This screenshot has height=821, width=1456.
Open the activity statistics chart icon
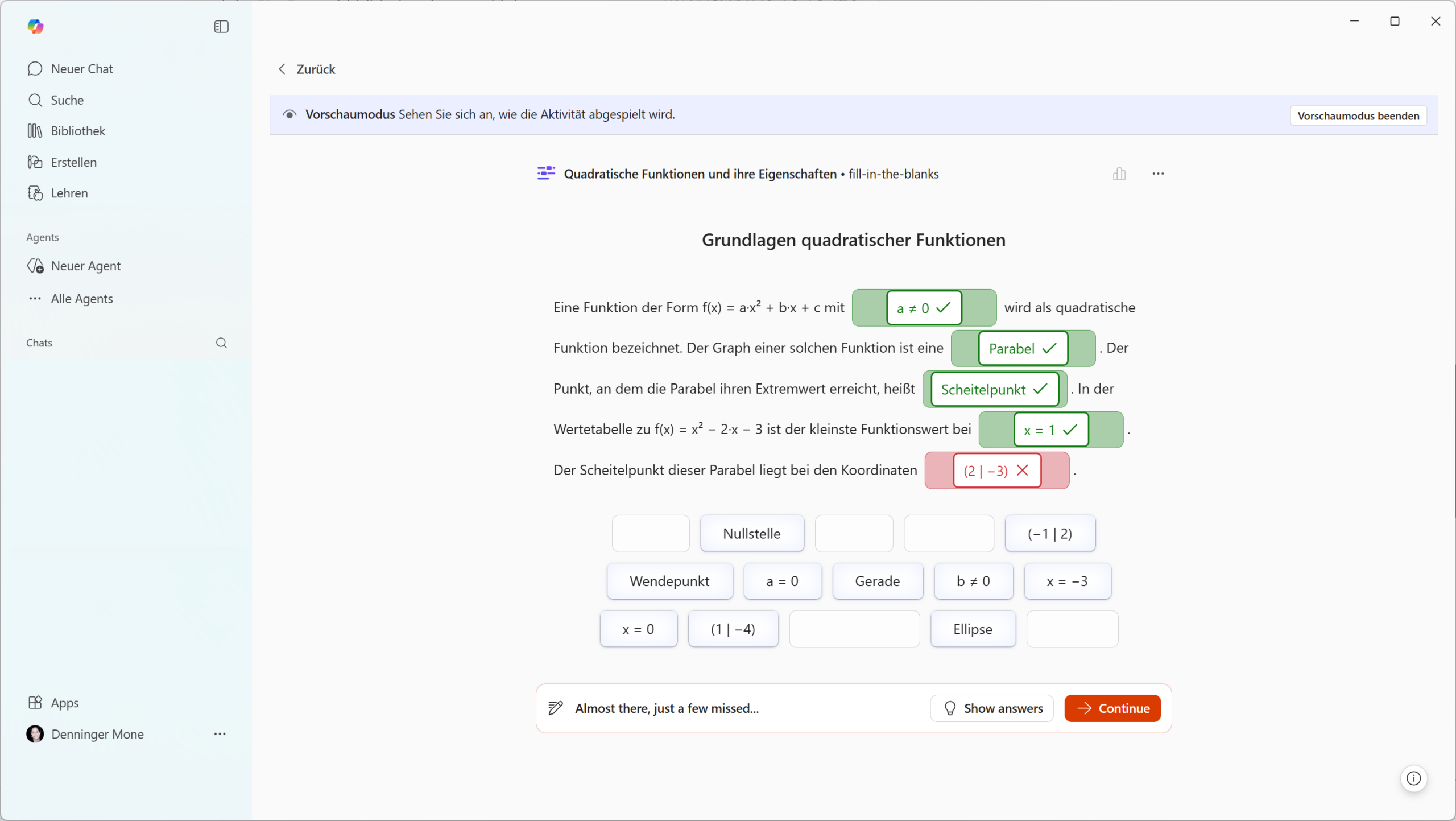coord(1119,174)
